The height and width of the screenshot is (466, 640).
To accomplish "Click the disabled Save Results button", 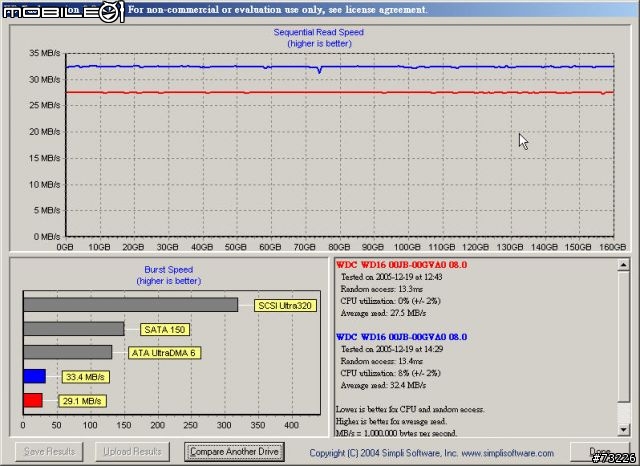I will pyautogui.click(x=49, y=452).
